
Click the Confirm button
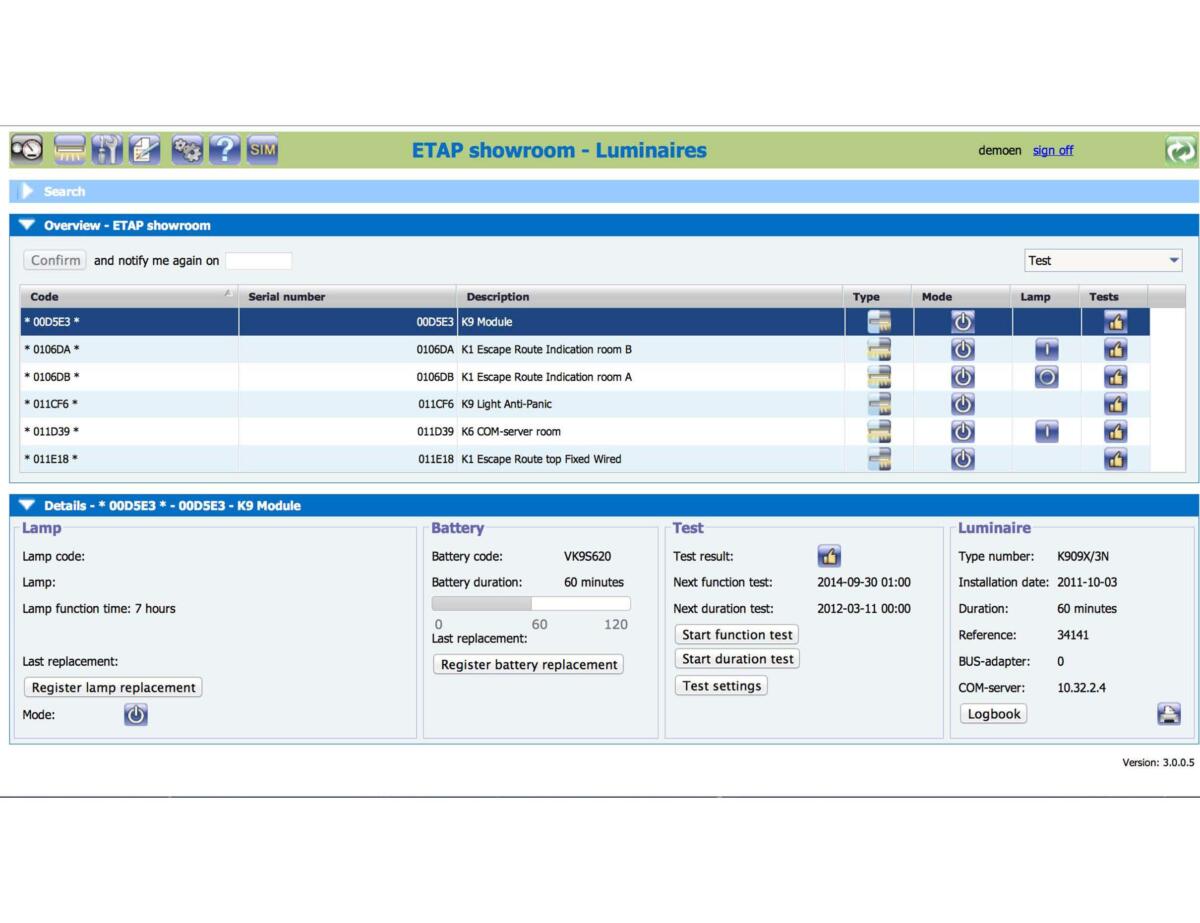[x=55, y=260]
